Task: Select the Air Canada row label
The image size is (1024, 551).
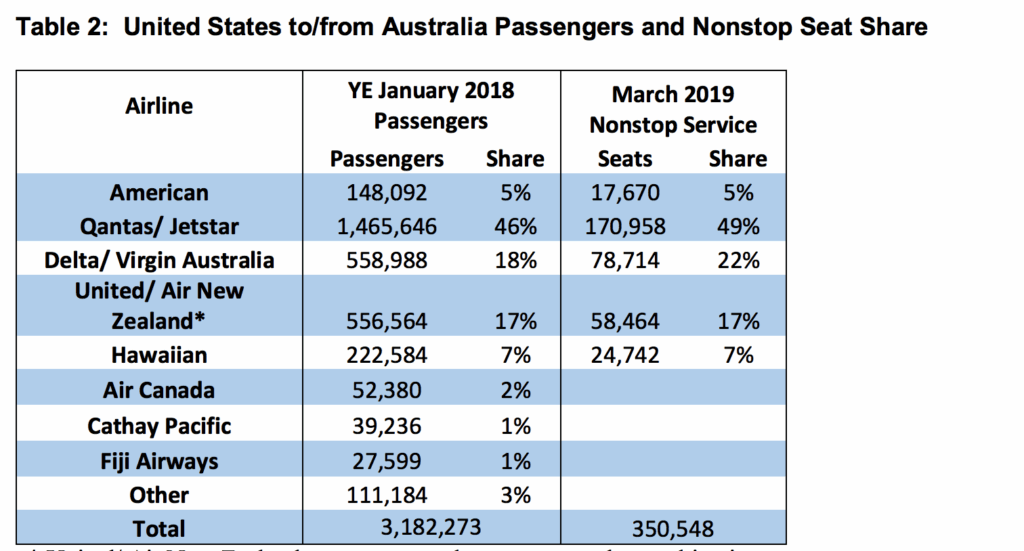Action: (159, 389)
